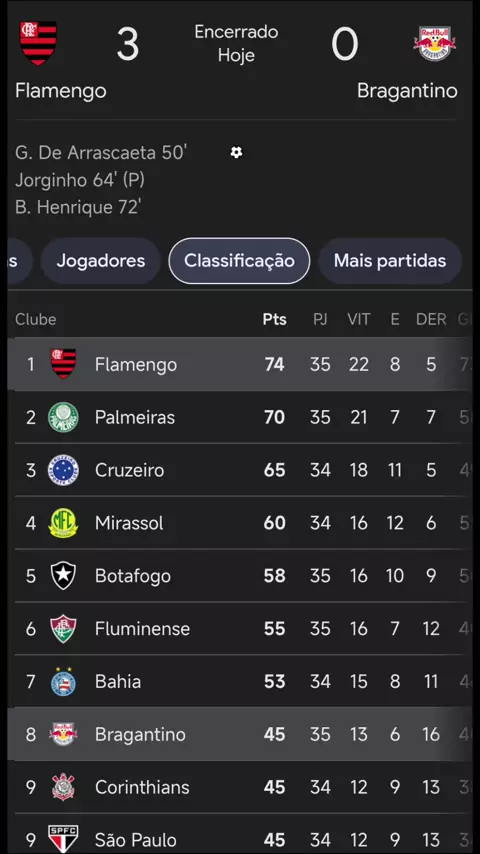Click the Cruzeiro crest in standings
This screenshot has height=854, width=480.
point(63,470)
